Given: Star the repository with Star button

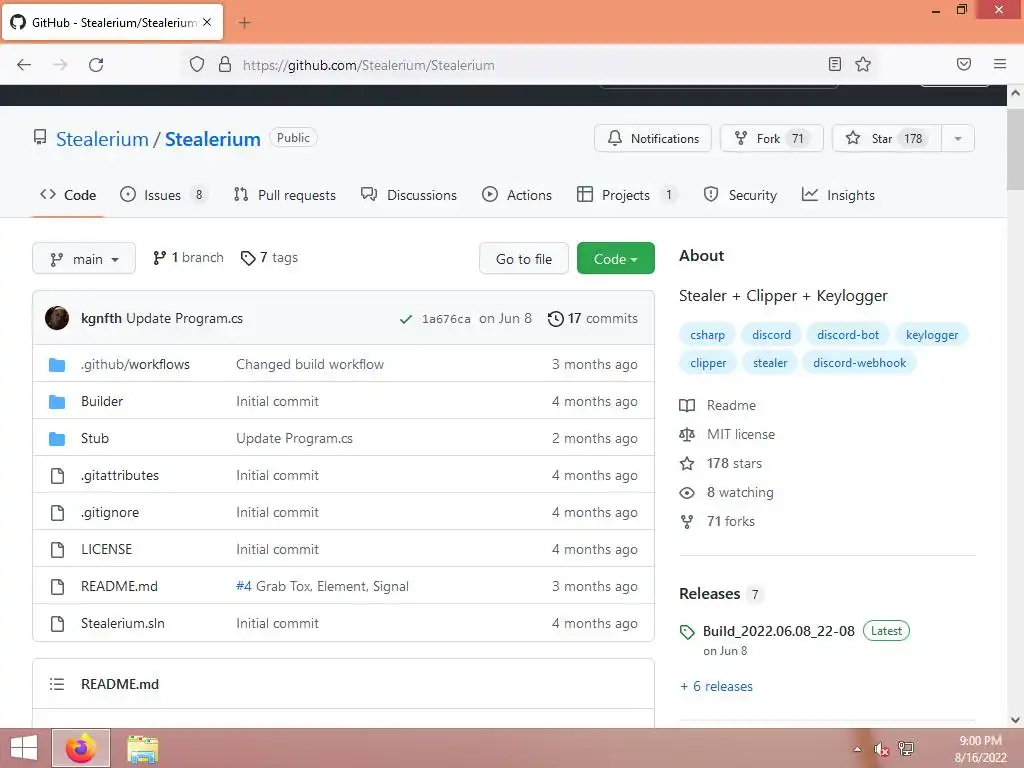Looking at the screenshot, I should pyautogui.click(x=887, y=138).
